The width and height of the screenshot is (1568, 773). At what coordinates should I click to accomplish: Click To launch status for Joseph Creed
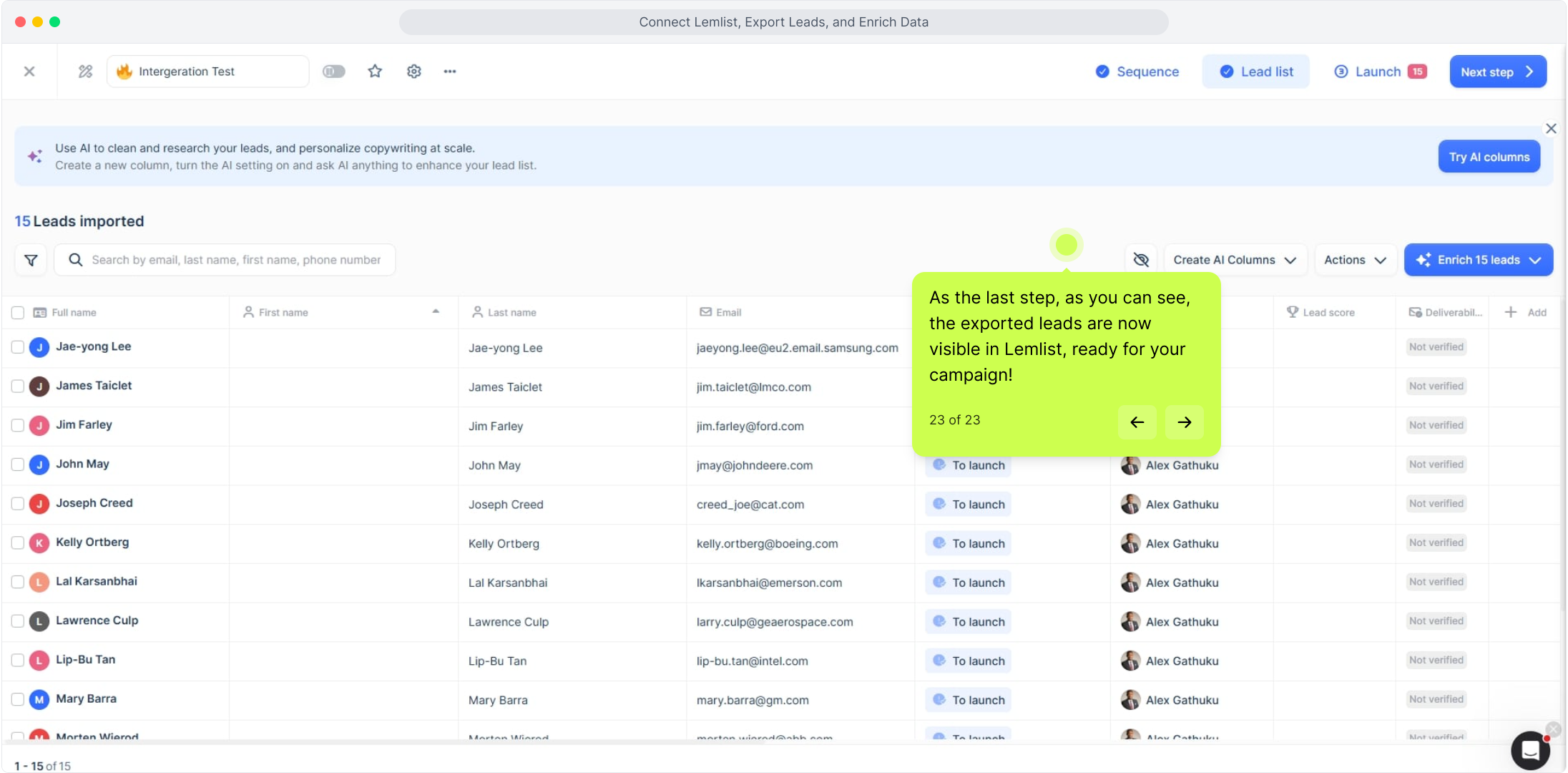click(969, 505)
